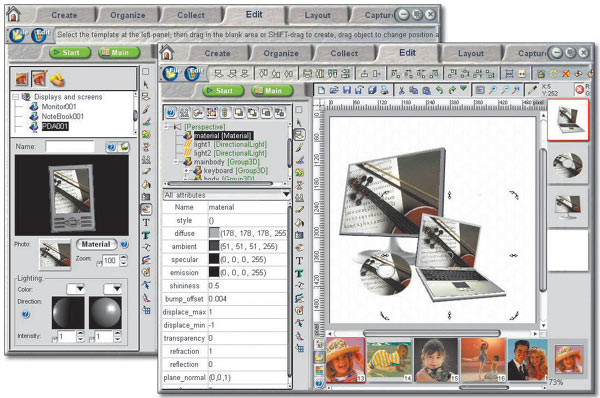
Task: Click the green Redo arrow icon
Action: click(452, 90)
